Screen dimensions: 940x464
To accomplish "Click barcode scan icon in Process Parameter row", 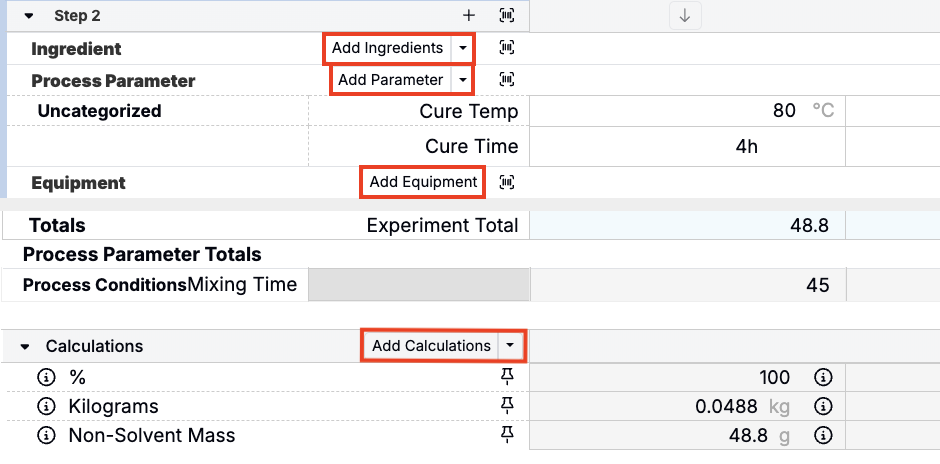I will click(x=507, y=79).
